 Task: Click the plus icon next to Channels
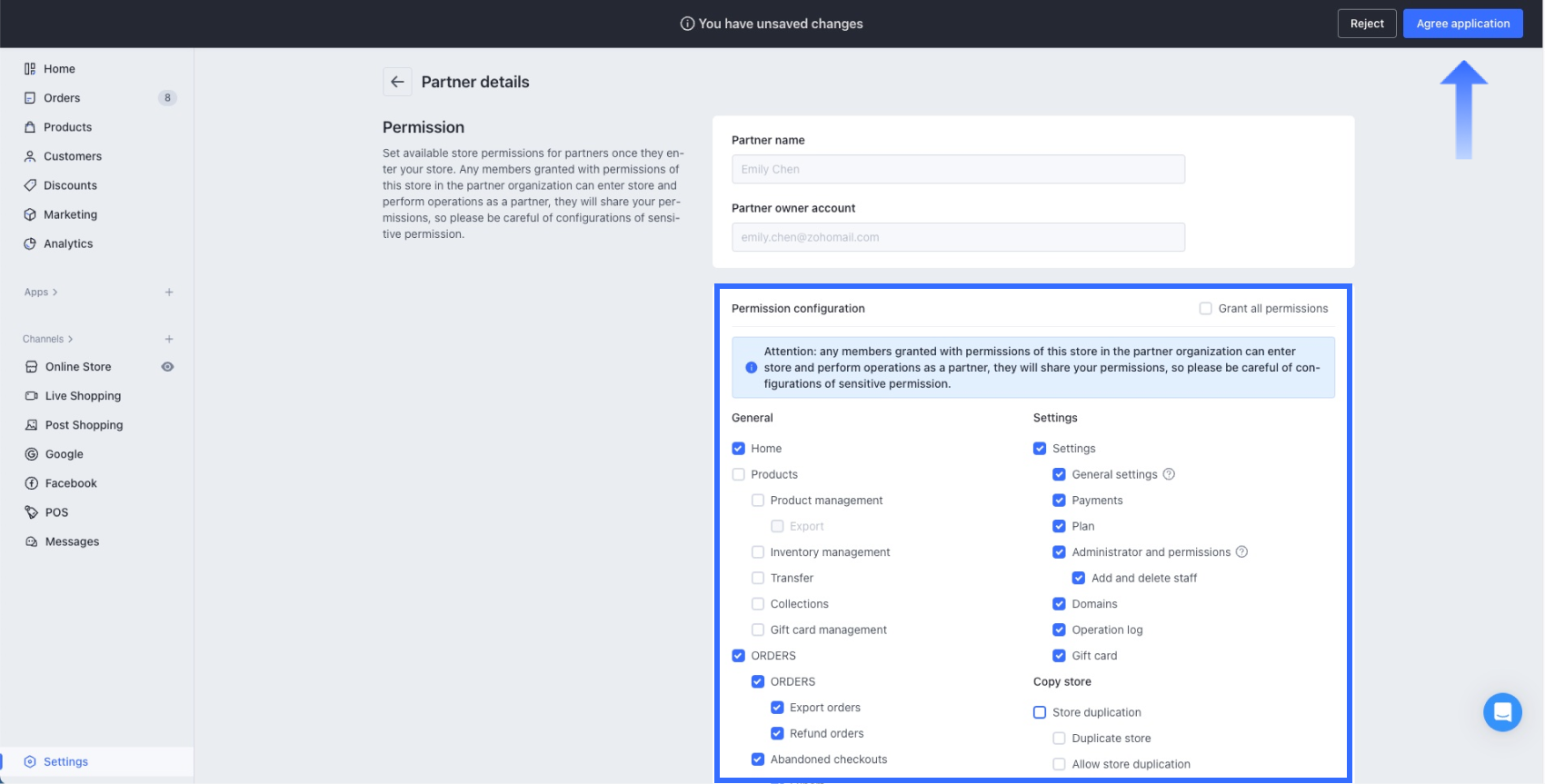click(x=169, y=339)
